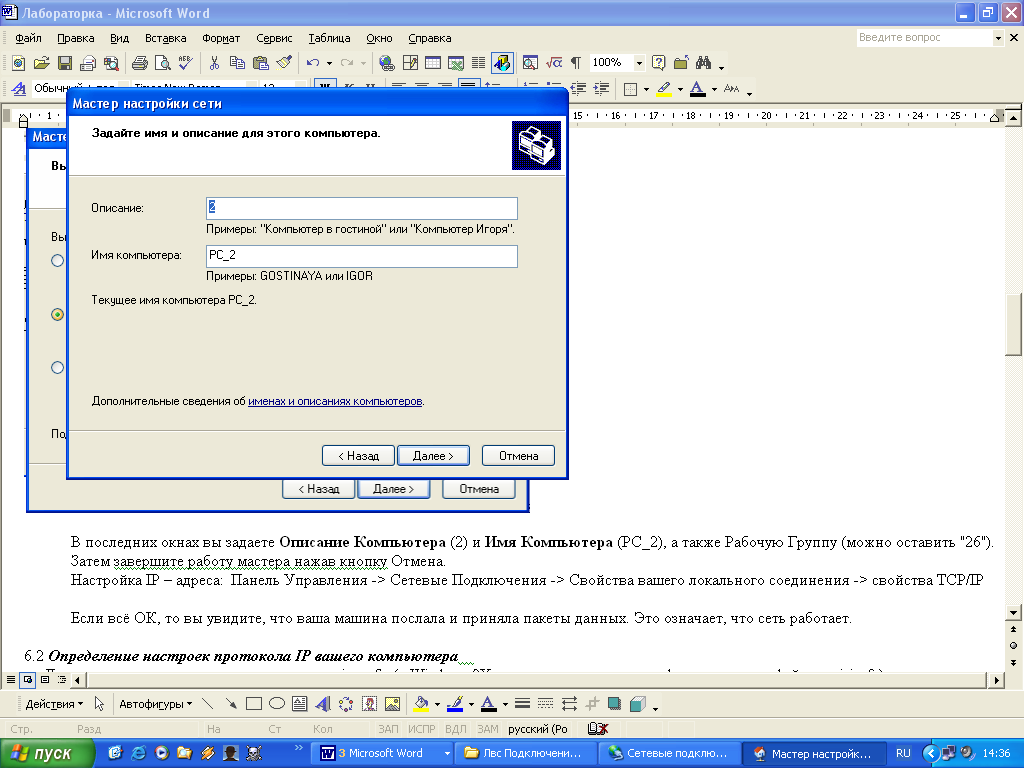Click Далее in the front network wizard

point(433,456)
